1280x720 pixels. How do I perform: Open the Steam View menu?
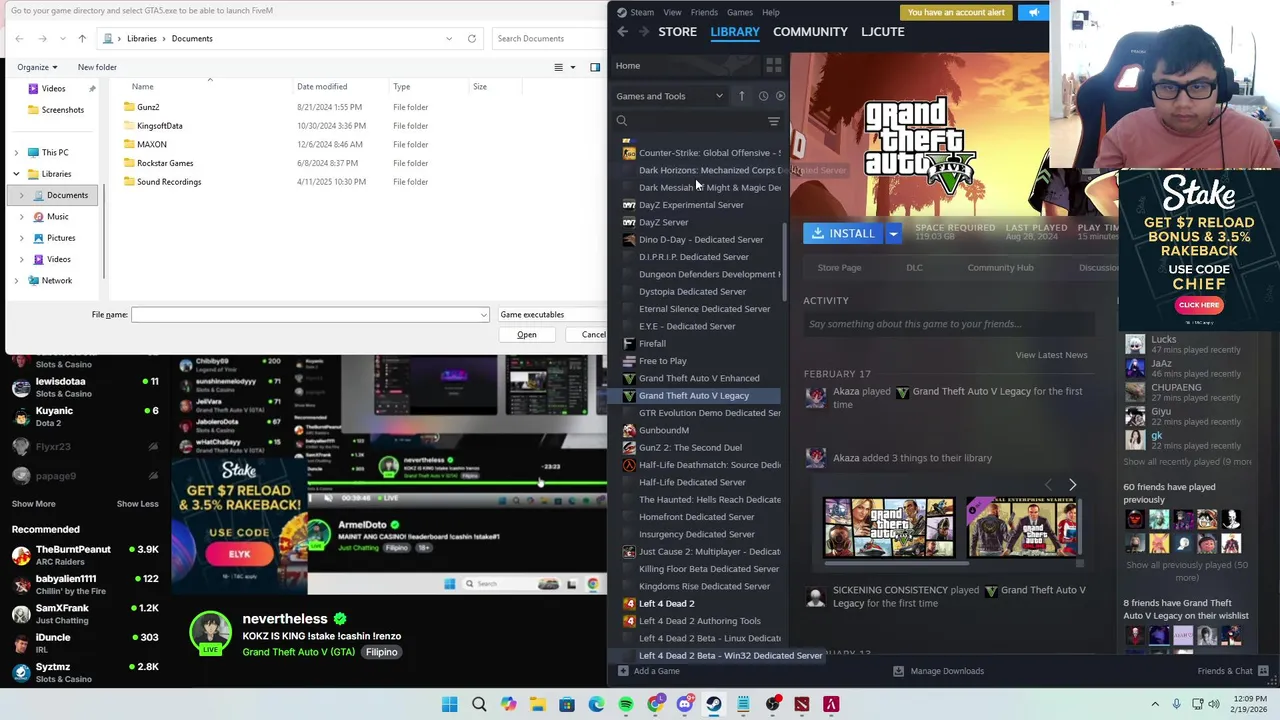pyautogui.click(x=672, y=12)
